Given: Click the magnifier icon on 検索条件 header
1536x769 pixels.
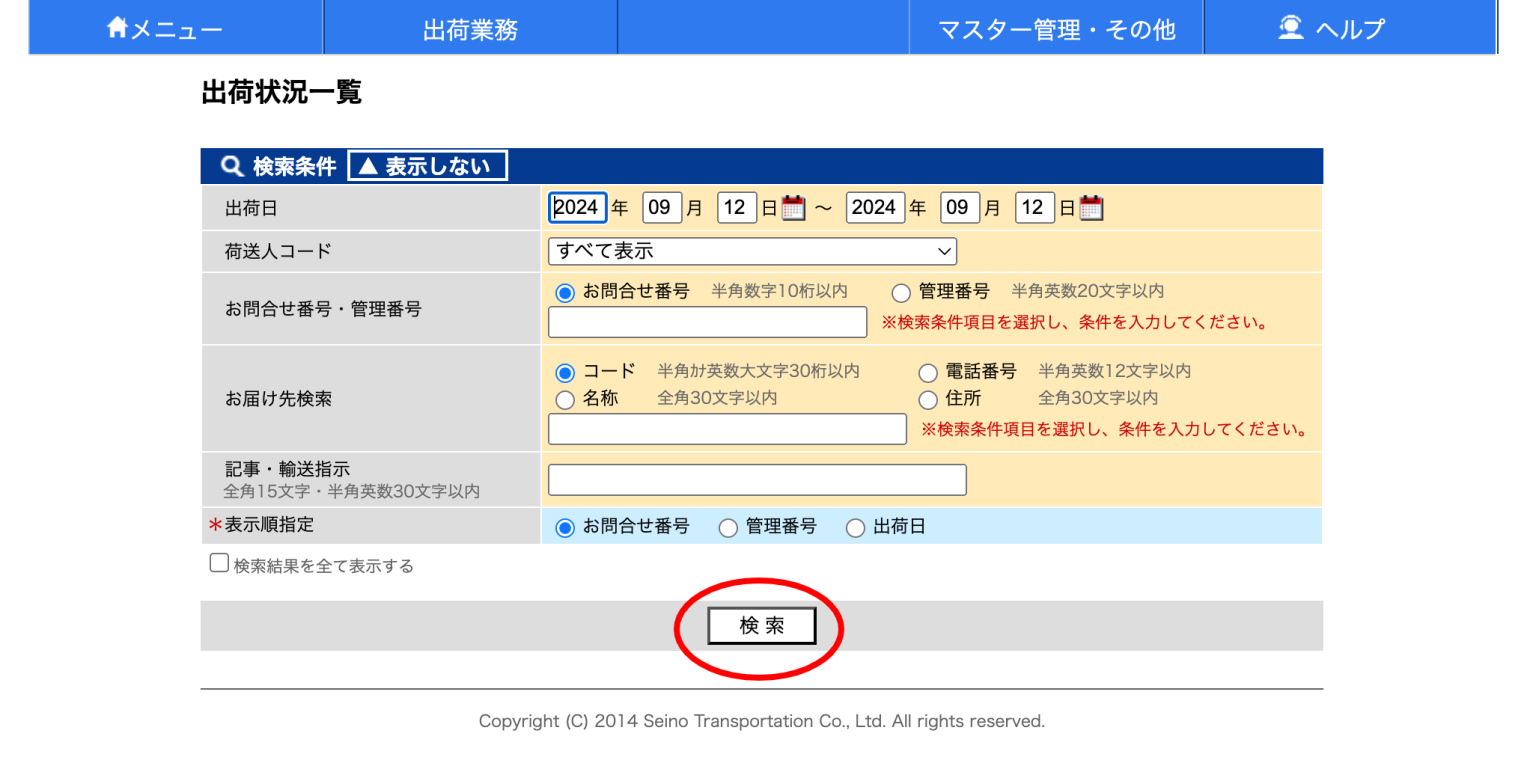Looking at the screenshot, I should point(231,165).
